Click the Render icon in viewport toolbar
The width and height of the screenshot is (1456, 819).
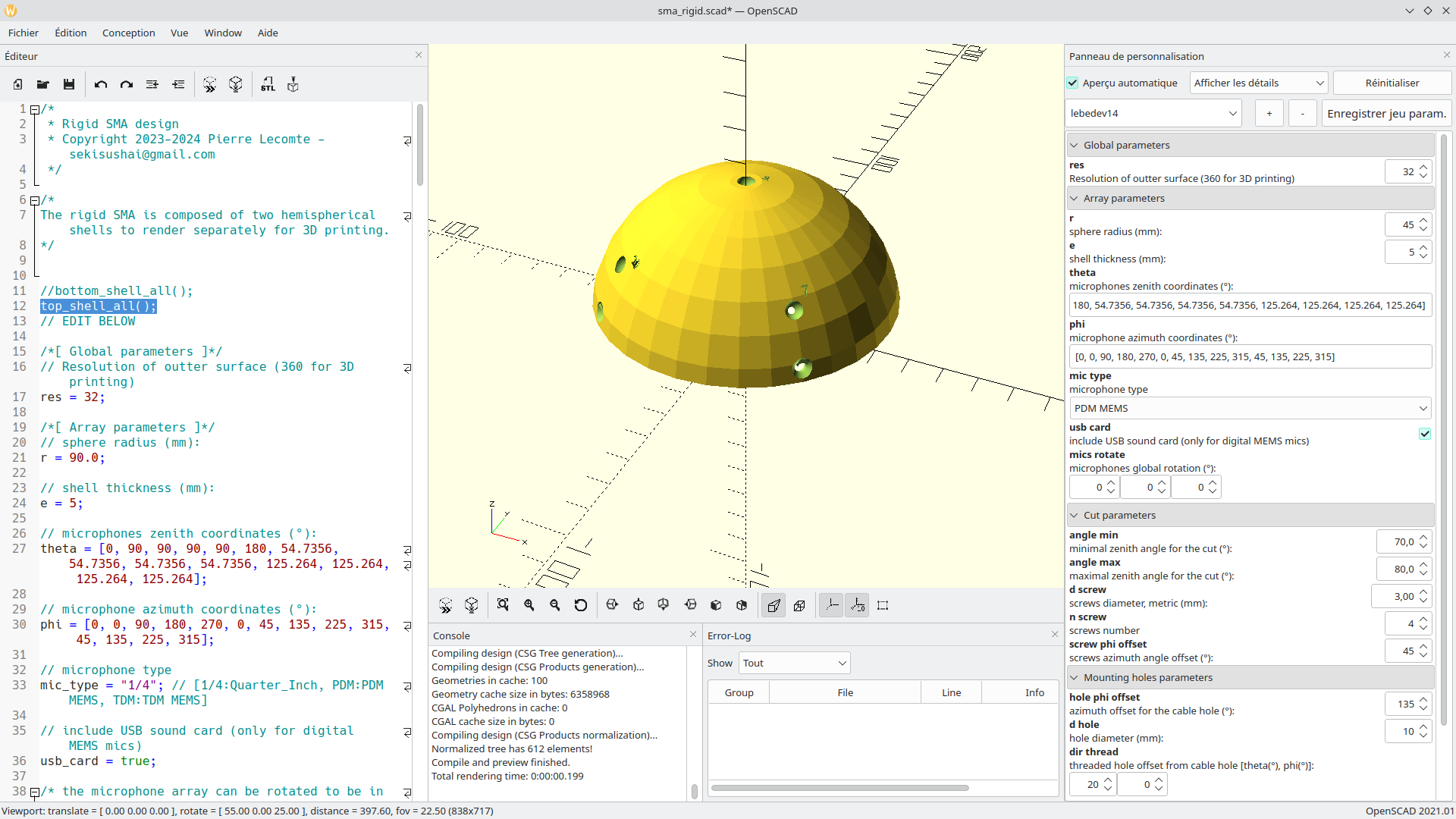point(472,605)
